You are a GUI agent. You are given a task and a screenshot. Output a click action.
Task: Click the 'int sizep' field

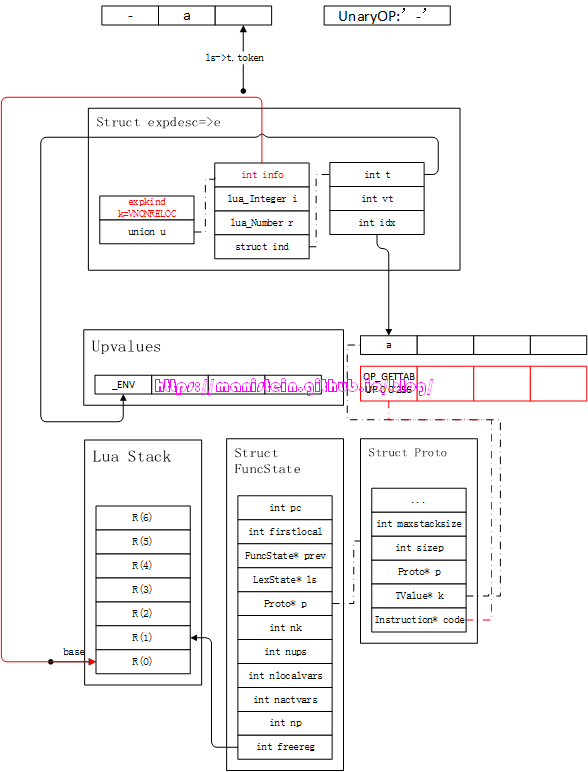point(419,548)
